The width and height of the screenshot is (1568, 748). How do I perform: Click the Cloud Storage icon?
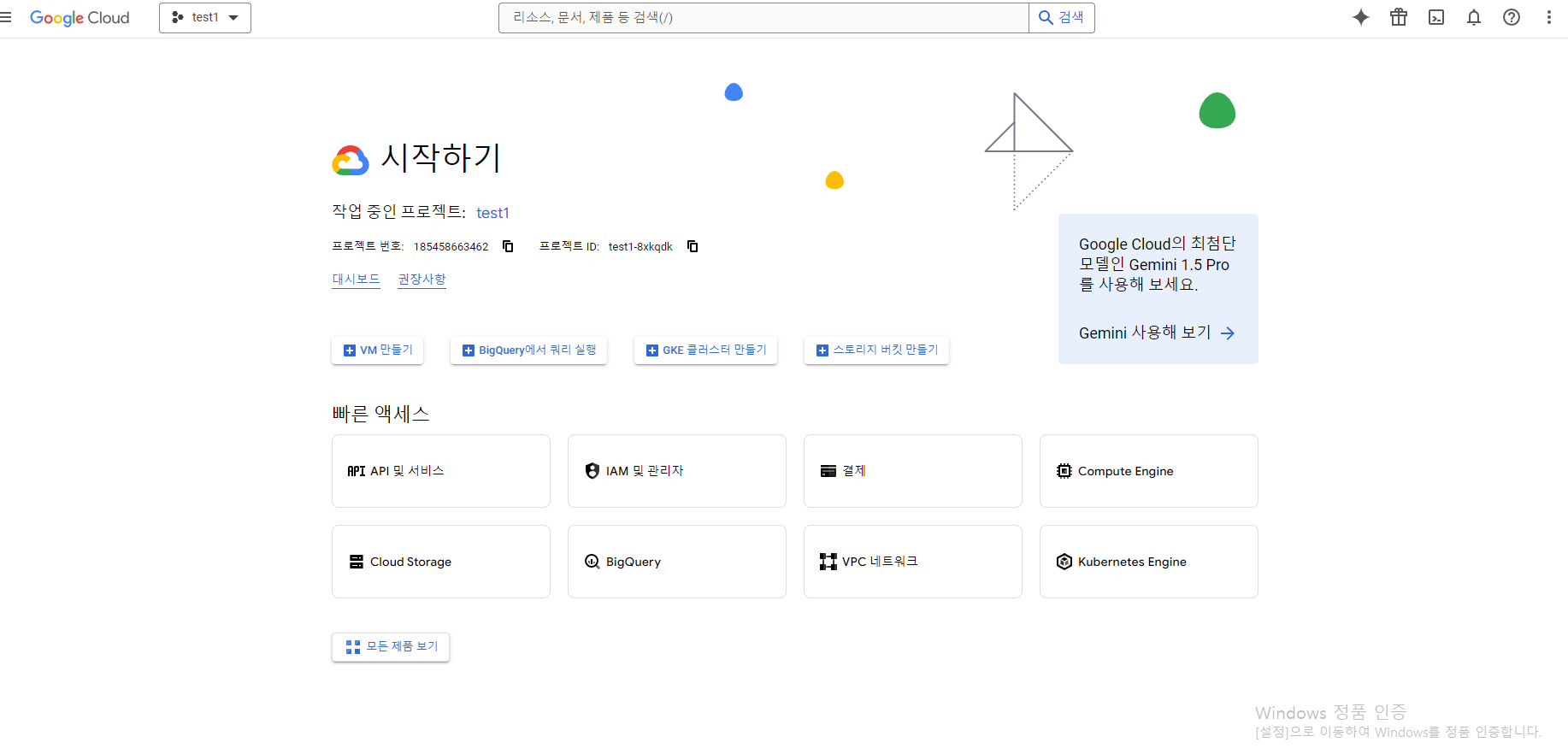[356, 562]
